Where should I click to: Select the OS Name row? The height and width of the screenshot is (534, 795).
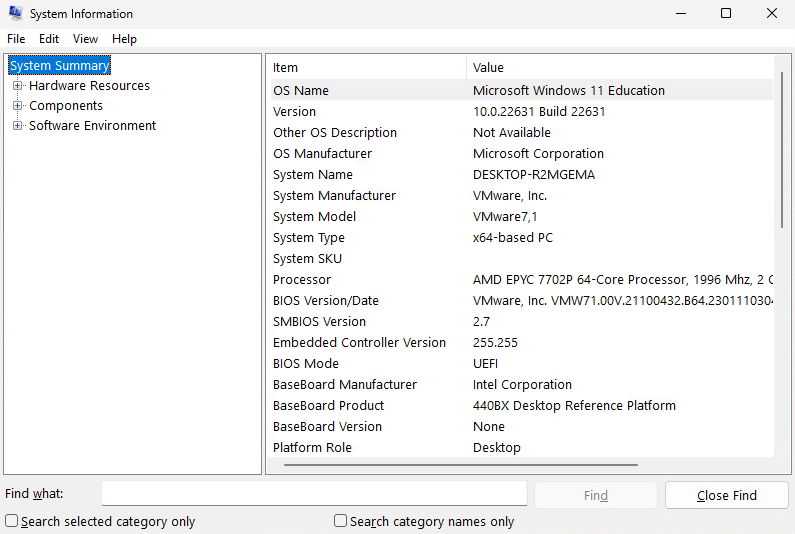(522, 90)
